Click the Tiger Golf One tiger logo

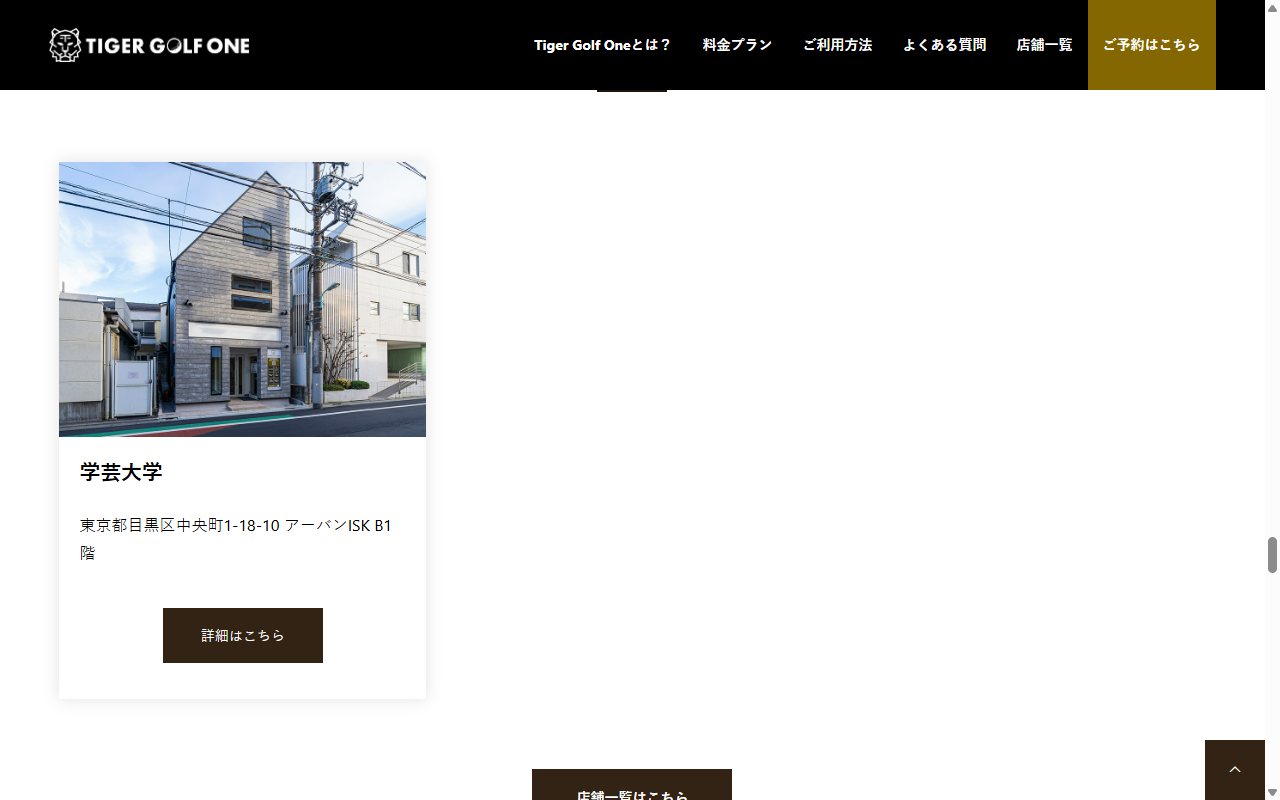tap(149, 45)
